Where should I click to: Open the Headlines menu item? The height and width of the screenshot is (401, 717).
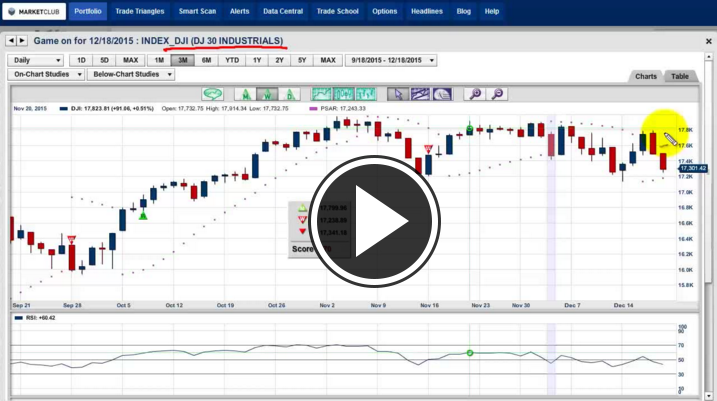click(427, 11)
